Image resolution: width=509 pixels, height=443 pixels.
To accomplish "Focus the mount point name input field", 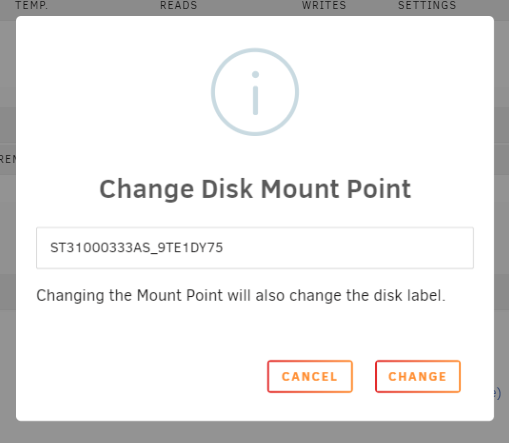I will coord(255,248).
